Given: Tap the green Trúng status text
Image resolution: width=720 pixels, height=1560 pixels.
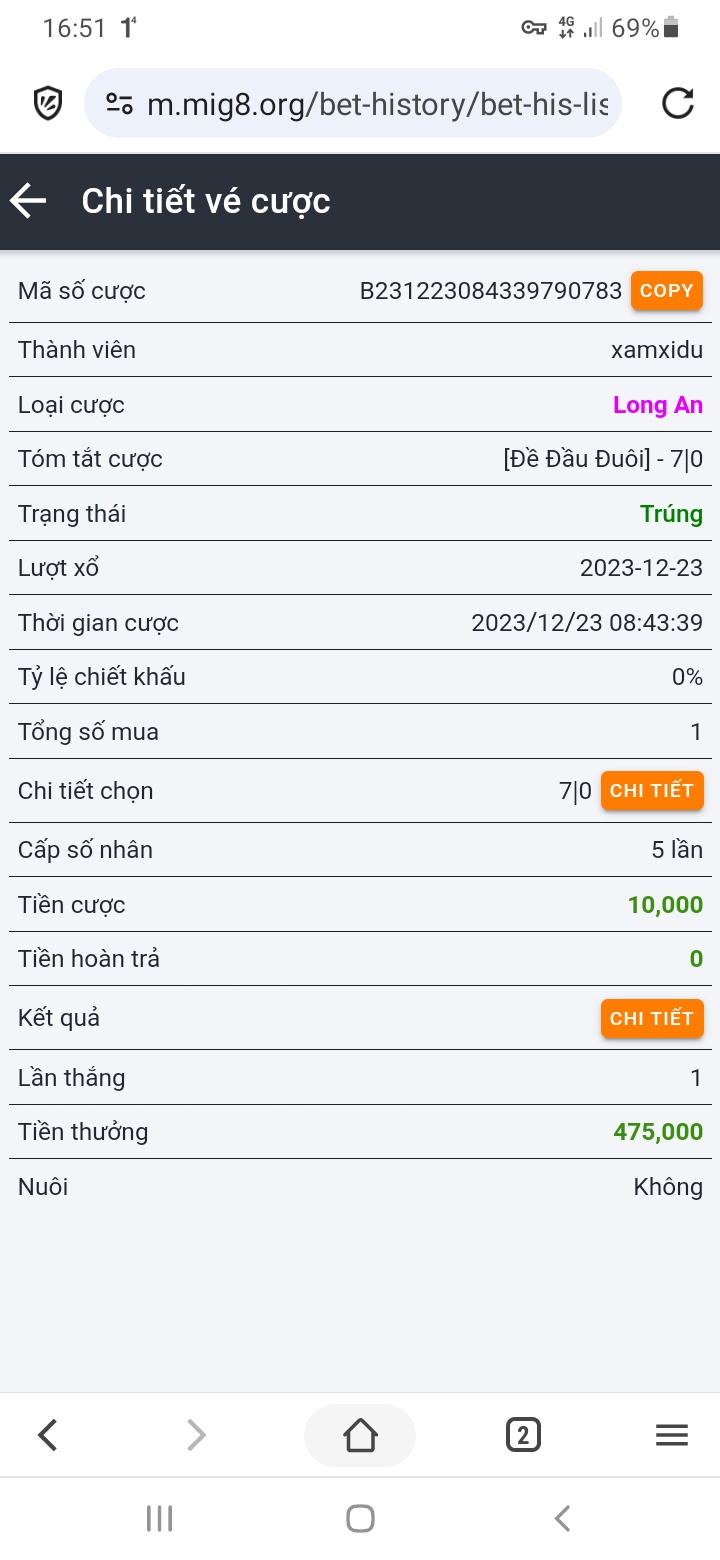Looking at the screenshot, I should 671,514.
